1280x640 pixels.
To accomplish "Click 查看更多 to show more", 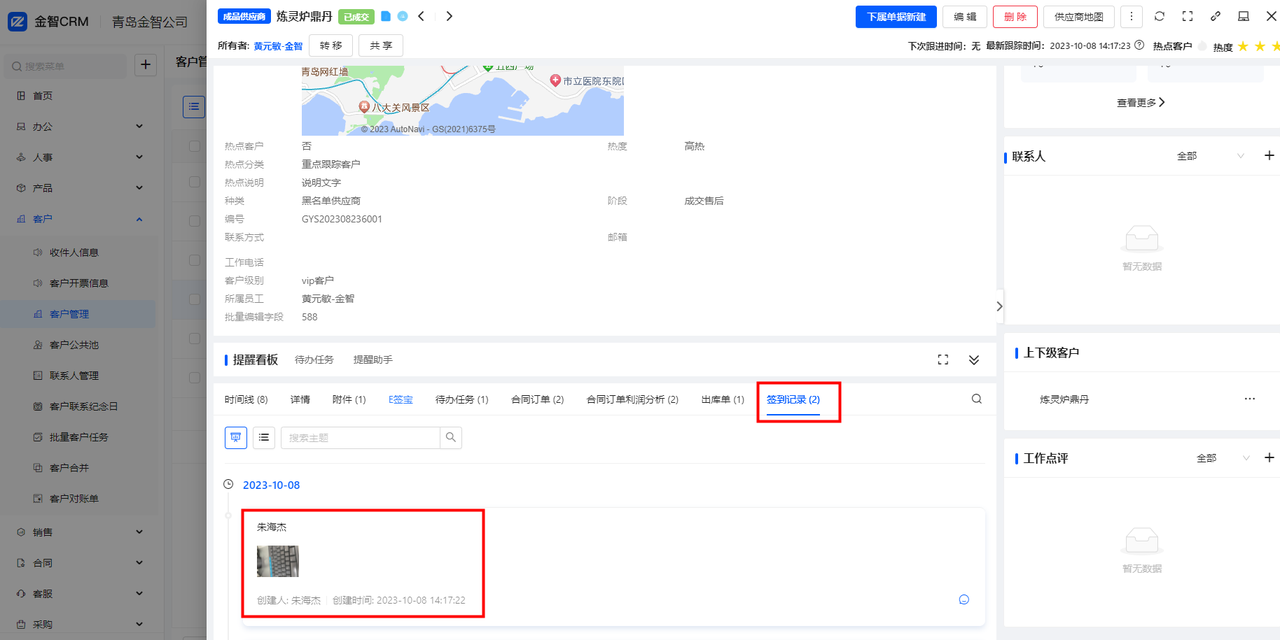I will (1141, 102).
